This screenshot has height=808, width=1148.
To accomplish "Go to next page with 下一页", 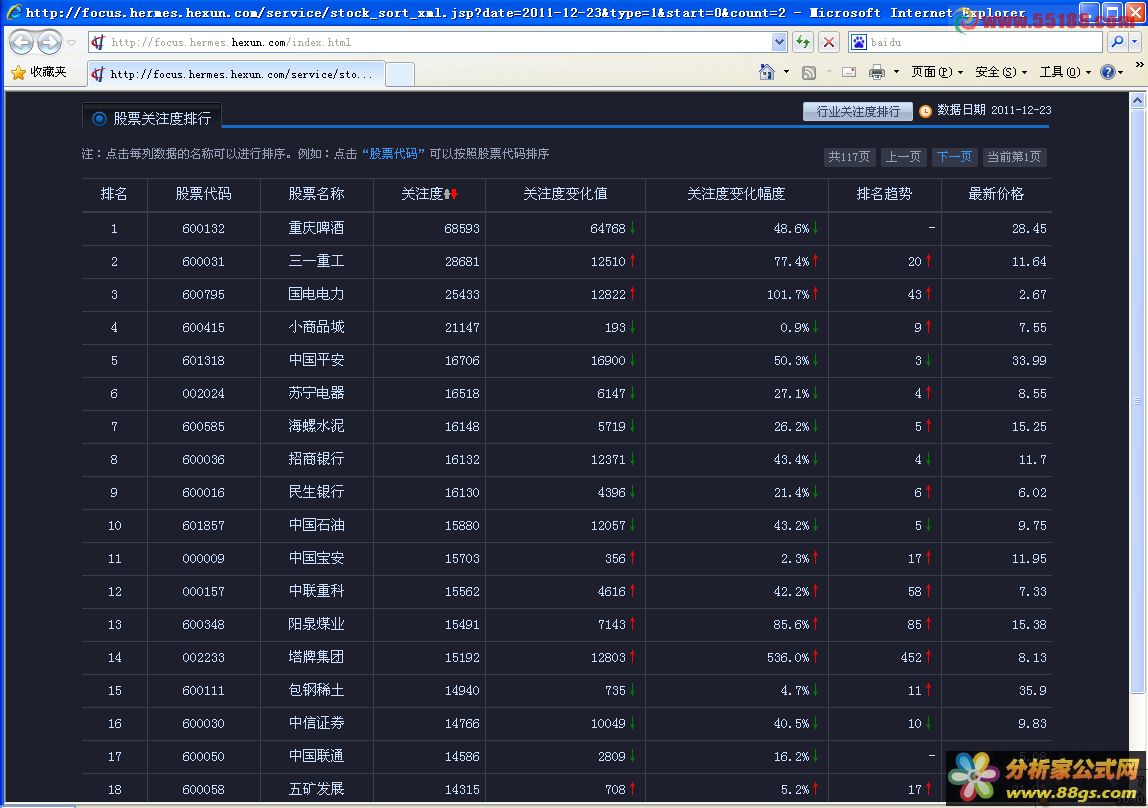I will 955,157.
